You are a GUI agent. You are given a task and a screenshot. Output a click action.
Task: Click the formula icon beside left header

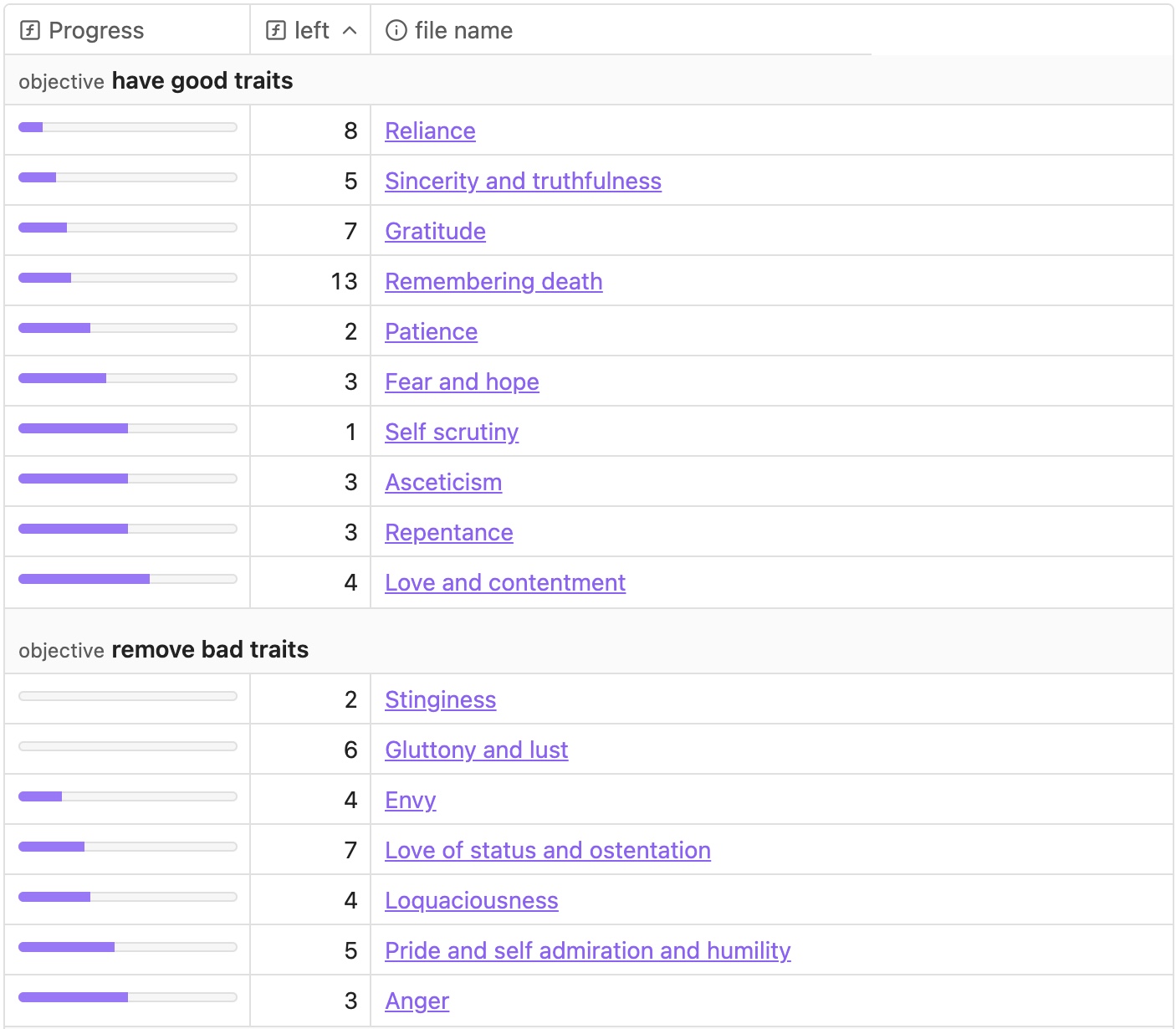click(275, 31)
